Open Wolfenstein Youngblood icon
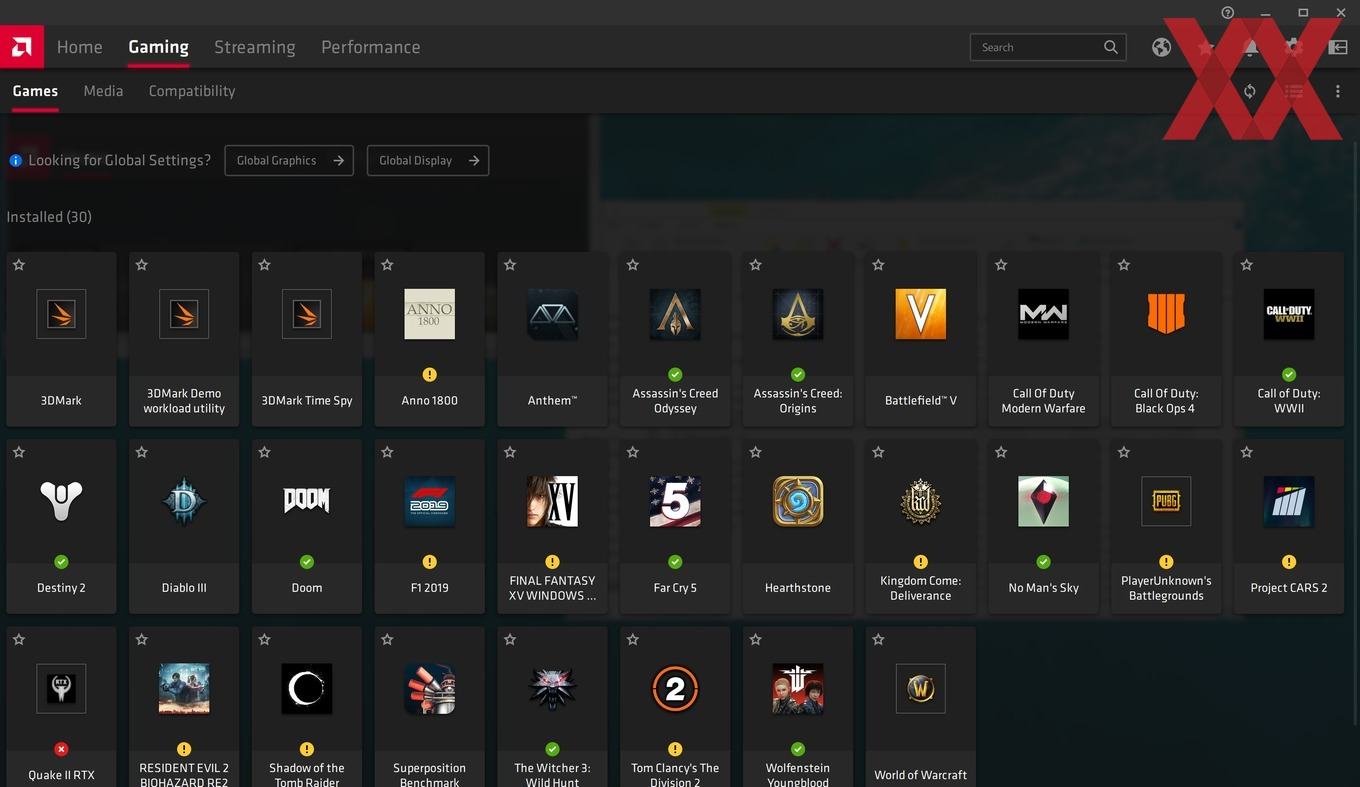Screen dimensions: 1360x787 pos(798,689)
